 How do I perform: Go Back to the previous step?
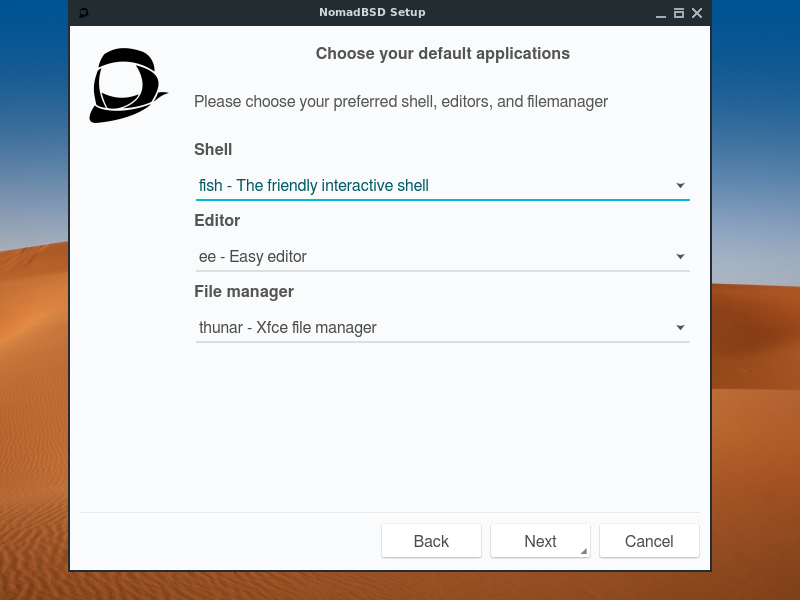[x=431, y=541]
